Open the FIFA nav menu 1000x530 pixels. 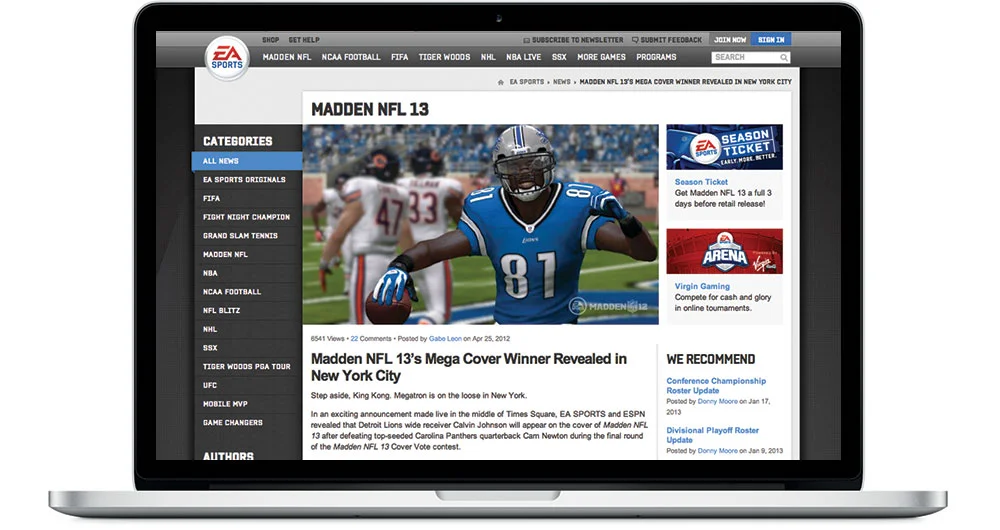point(399,57)
